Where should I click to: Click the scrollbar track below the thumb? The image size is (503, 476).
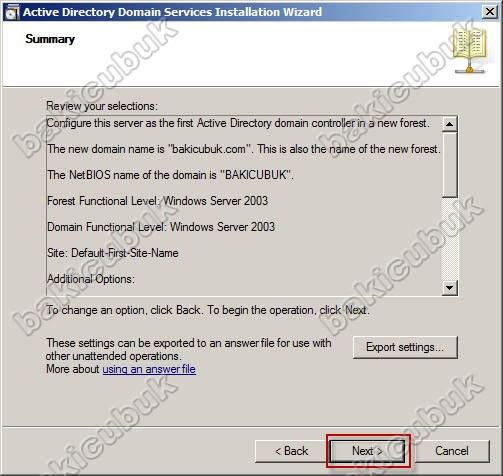[449, 239]
